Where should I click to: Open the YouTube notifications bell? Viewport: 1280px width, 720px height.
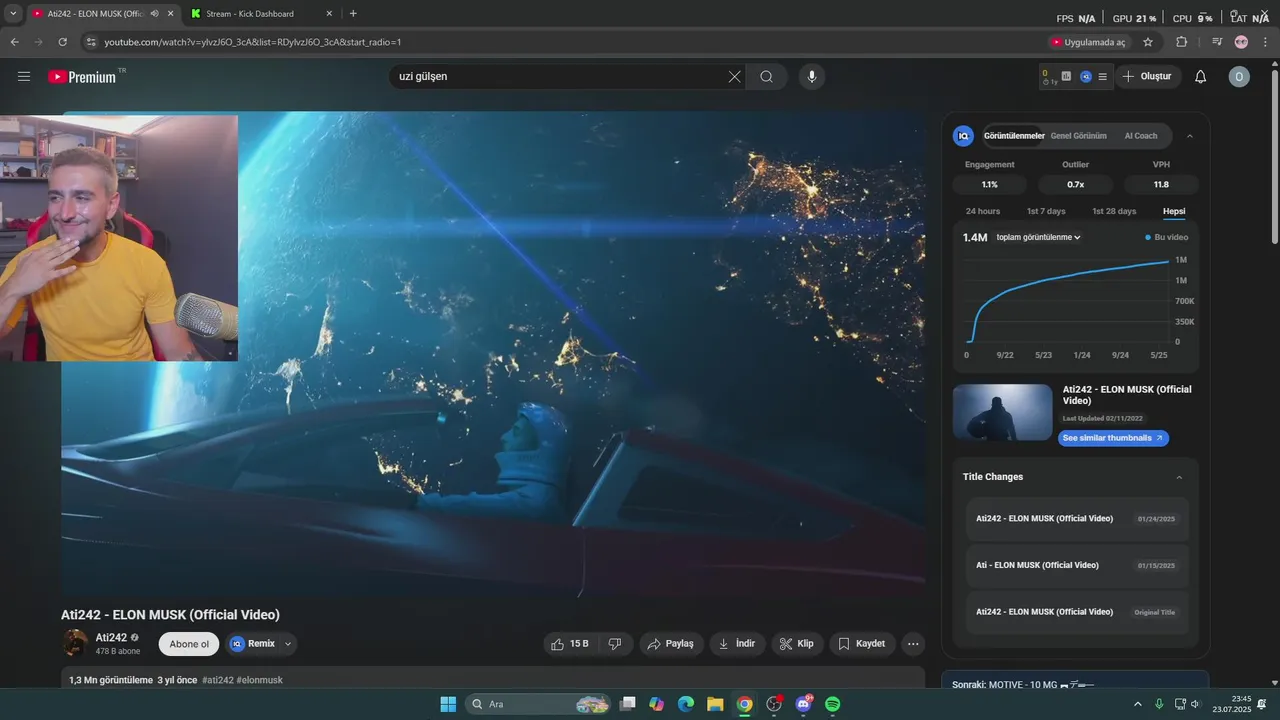point(1201,76)
